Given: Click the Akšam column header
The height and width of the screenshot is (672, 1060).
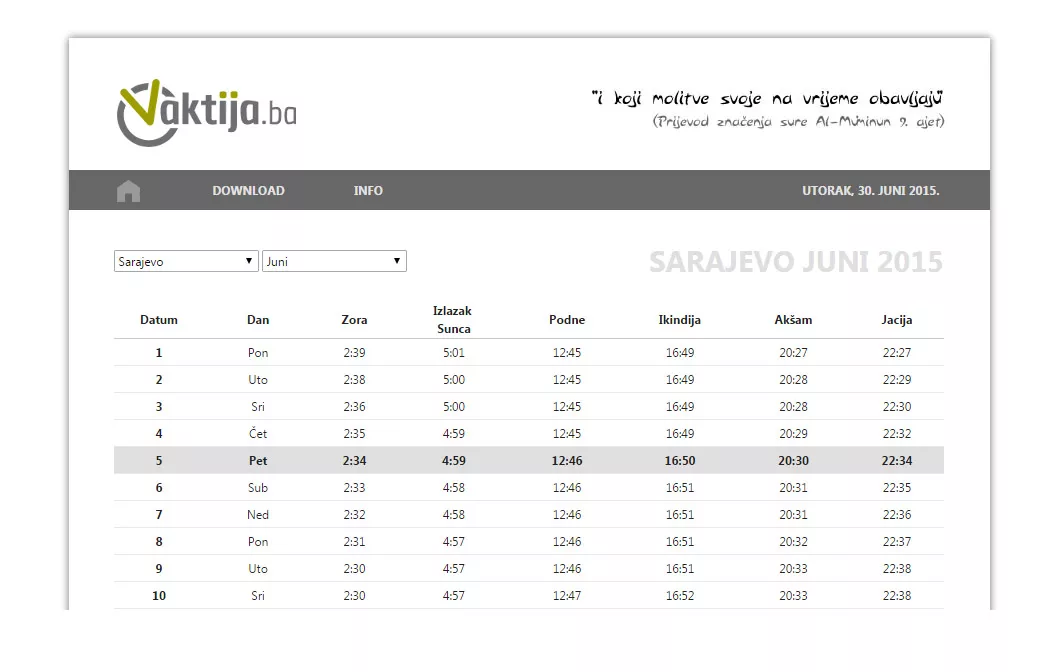Looking at the screenshot, I should point(792,321).
